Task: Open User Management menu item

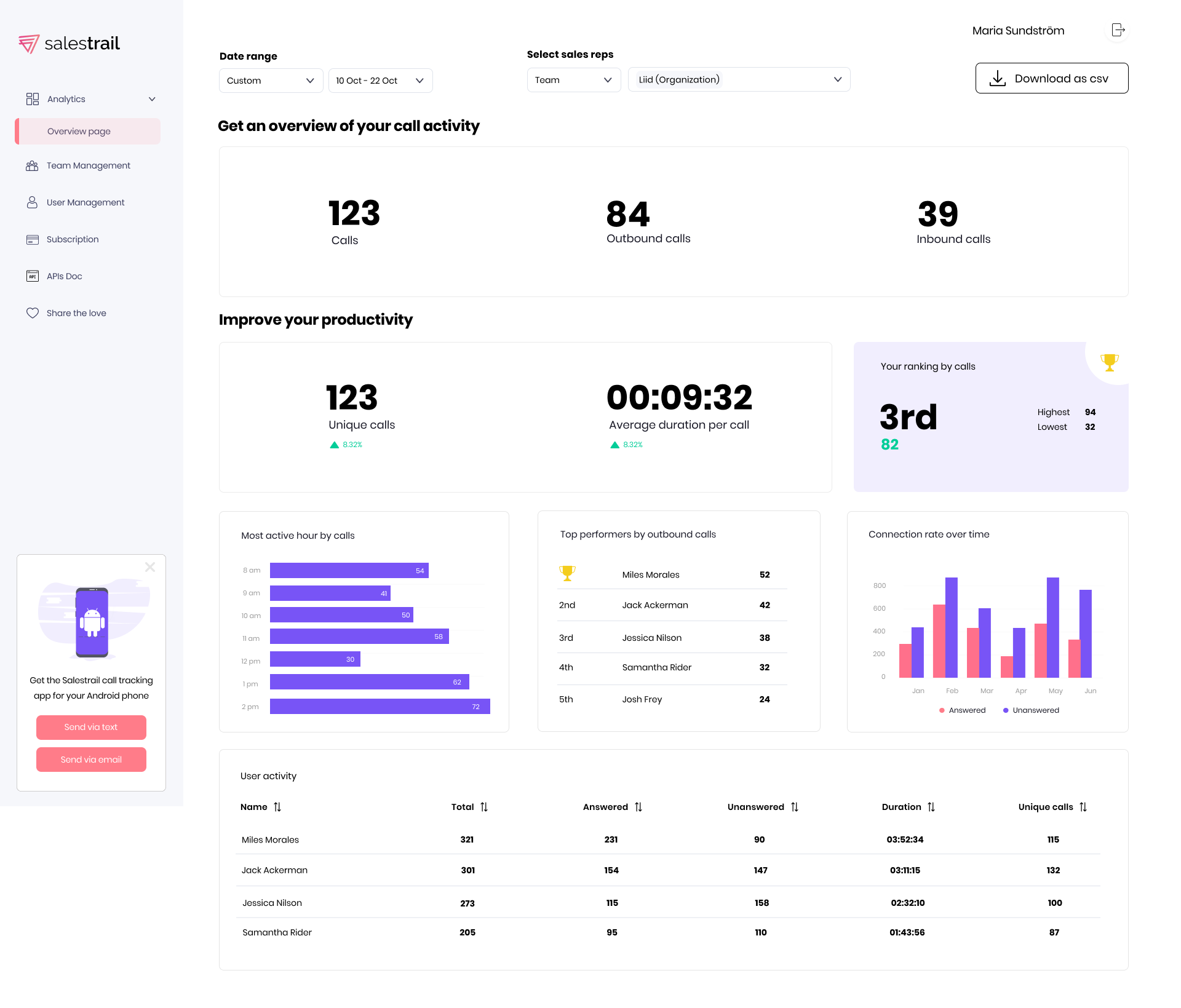Action: coord(85,202)
